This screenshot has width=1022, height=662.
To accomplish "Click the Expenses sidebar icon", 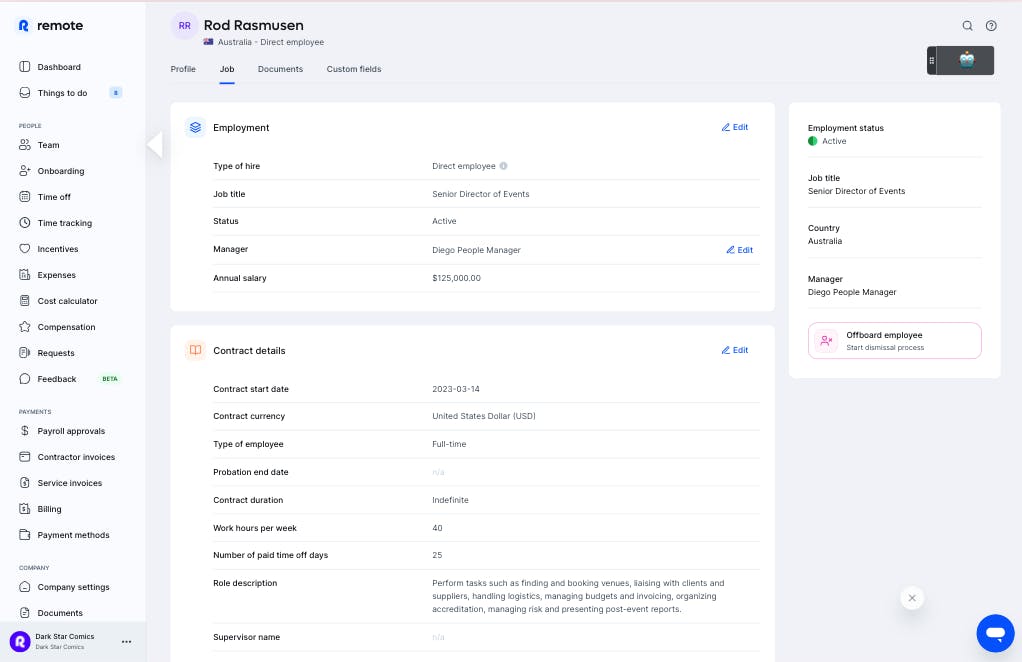I will click(26, 275).
